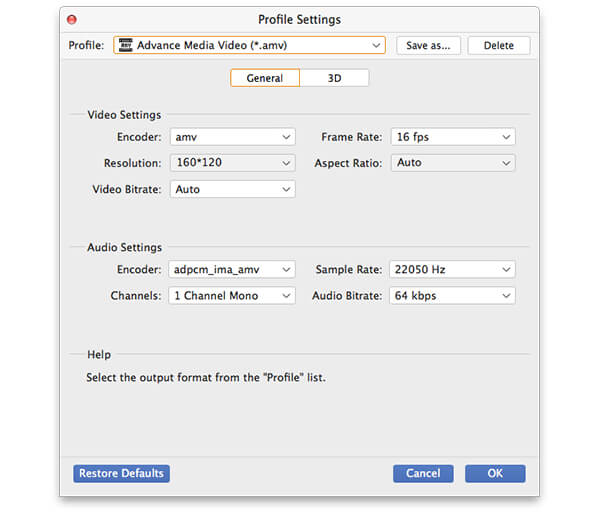Click Restore Defaults button
The width and height of the screenshot is (600, 513).
pos(121,474)
